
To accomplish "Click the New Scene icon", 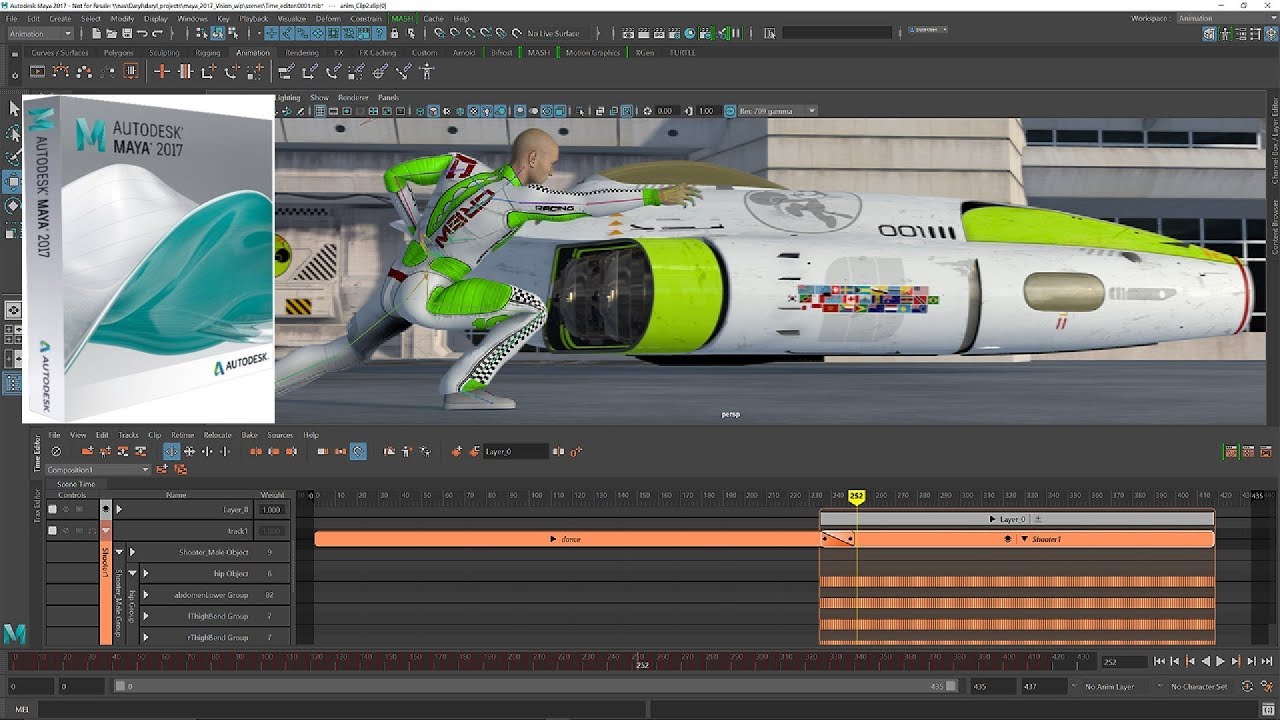I will [97, 33].
